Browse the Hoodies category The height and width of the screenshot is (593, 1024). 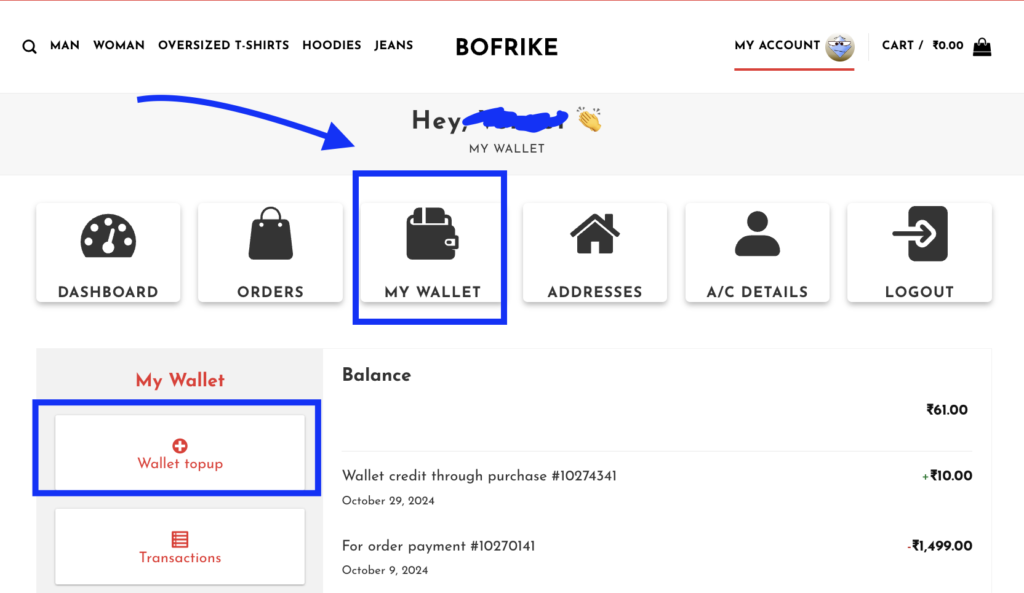click(332, 46)
